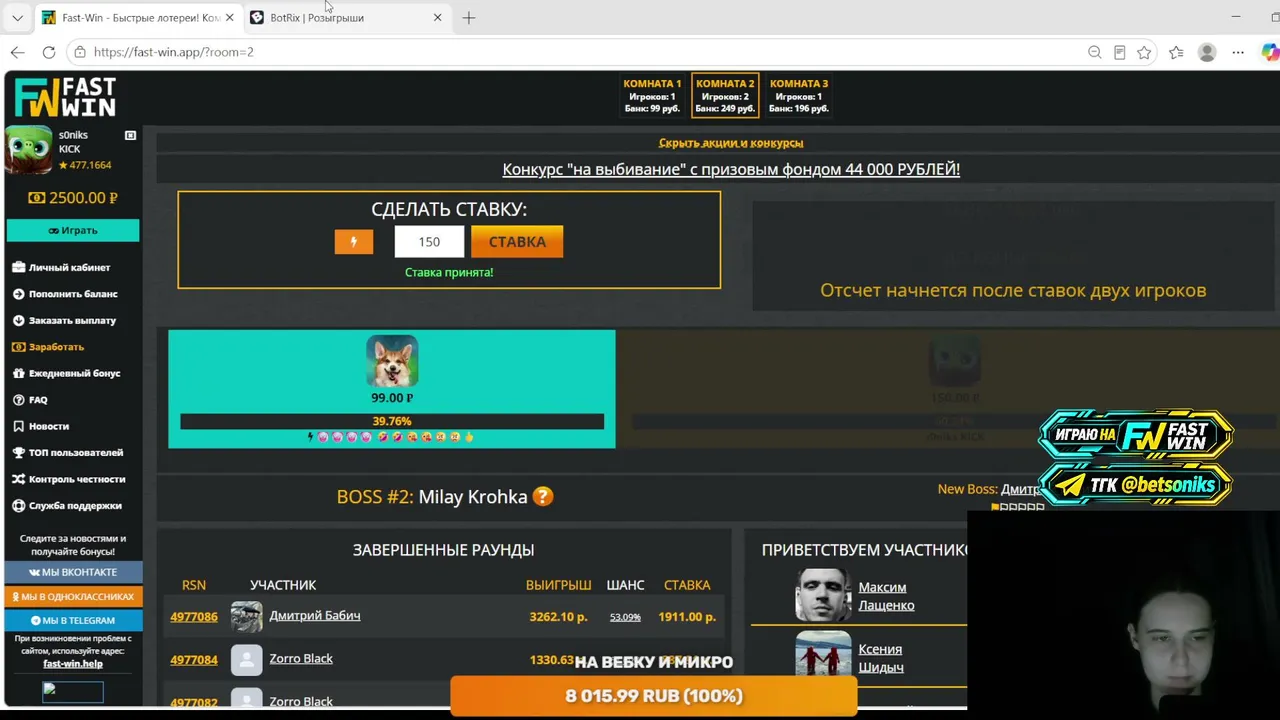
Task: Click the Fast Win logo
Action: [x=65, y=98]
